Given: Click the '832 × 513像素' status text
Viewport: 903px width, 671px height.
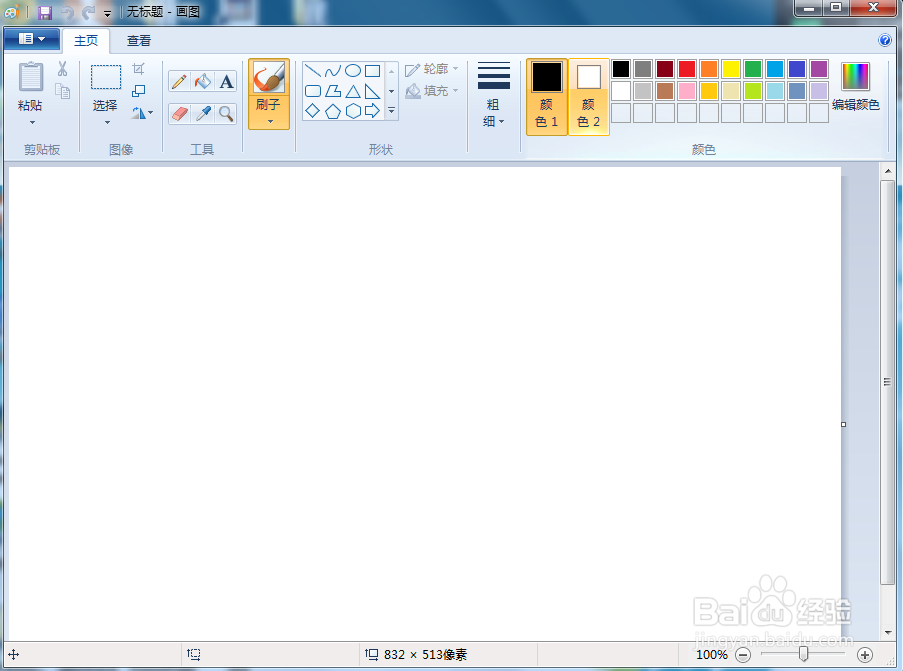Looking at the screenshot, I should pyautogui.click(x=425, y=655).
